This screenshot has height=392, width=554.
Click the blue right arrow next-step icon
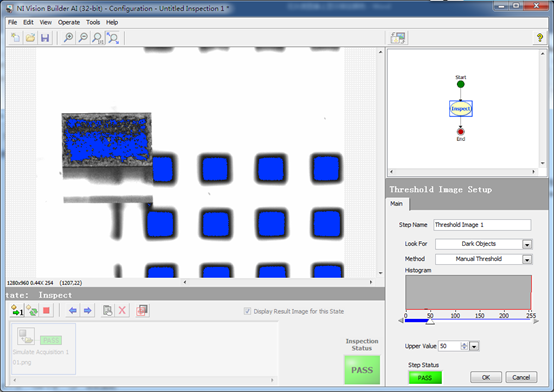point(87,311)
